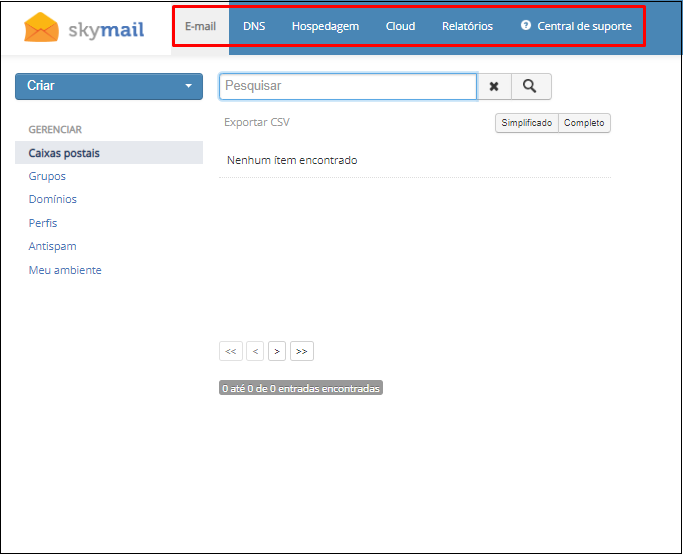Click the Pesquisar search field
The height and width of the screenshot is (555, 683).
point(347,87)
